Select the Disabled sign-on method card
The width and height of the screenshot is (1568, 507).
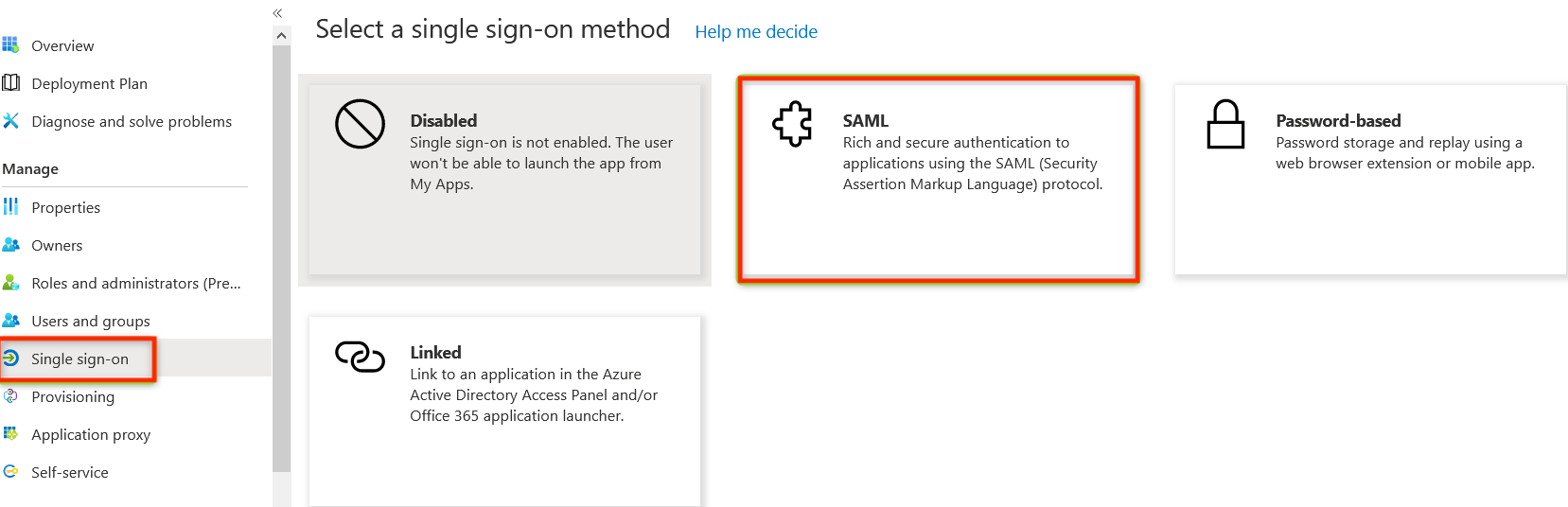point(504,180)
